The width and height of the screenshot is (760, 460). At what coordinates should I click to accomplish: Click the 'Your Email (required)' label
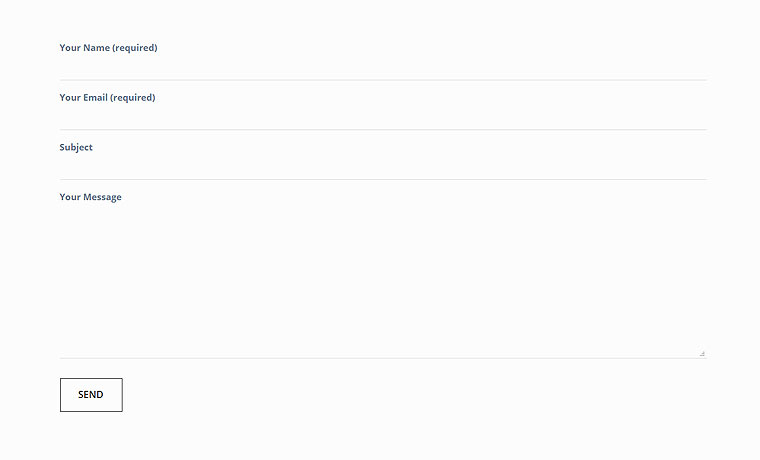pyautogui.click(x=107, y=98)
